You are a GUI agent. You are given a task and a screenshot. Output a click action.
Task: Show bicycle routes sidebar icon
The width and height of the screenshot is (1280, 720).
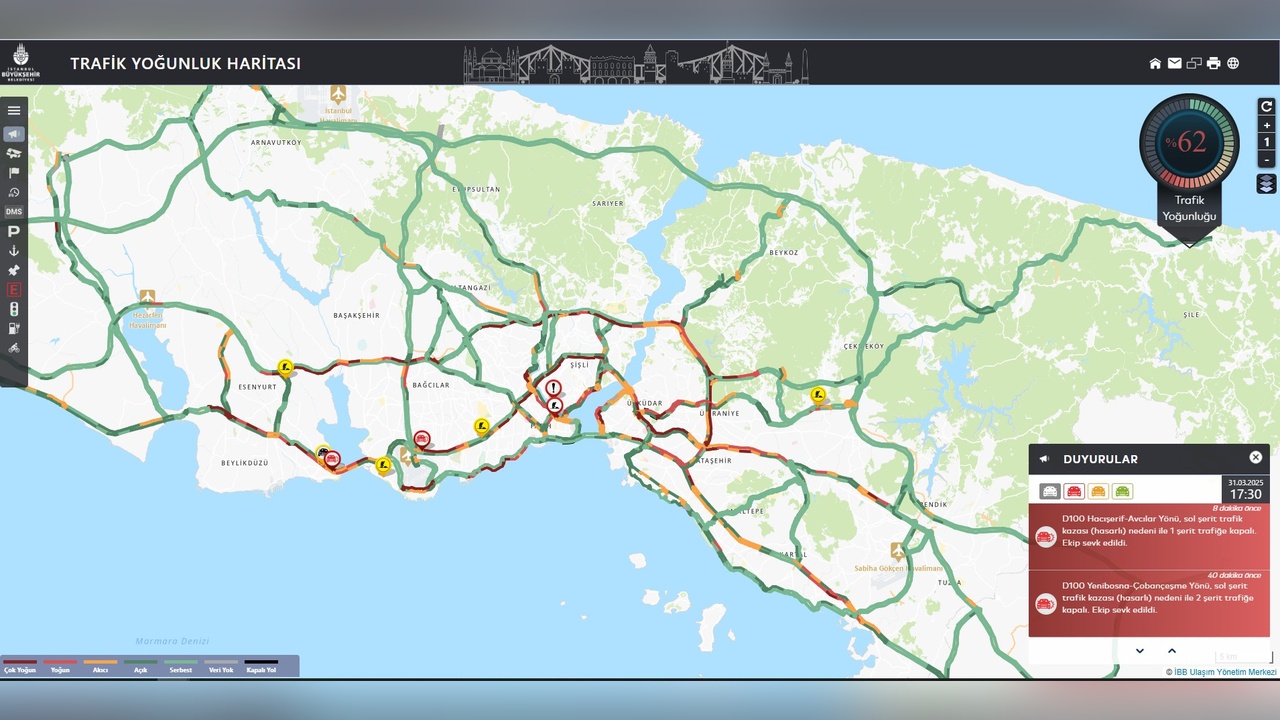tap(14, 348)
